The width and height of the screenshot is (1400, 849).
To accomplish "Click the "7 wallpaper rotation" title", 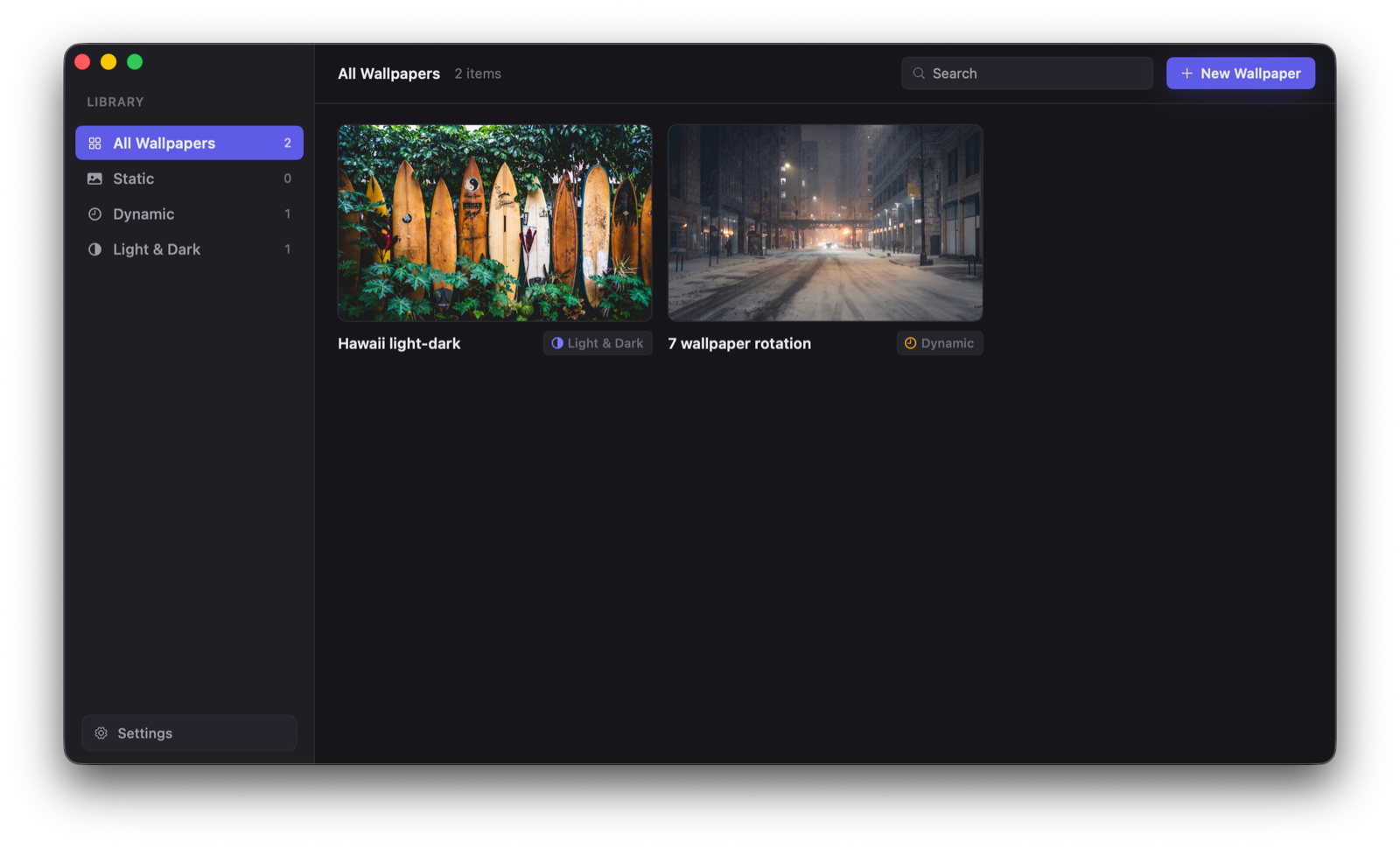I will (x=739, y=344).
